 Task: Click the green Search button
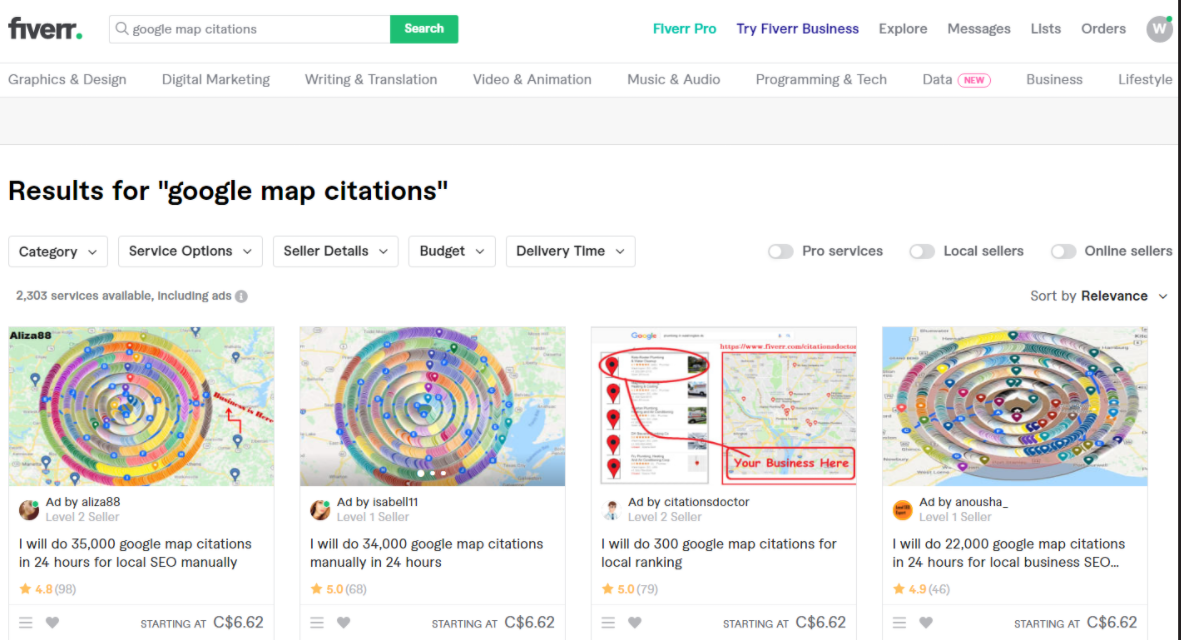(x=424, y=29)
